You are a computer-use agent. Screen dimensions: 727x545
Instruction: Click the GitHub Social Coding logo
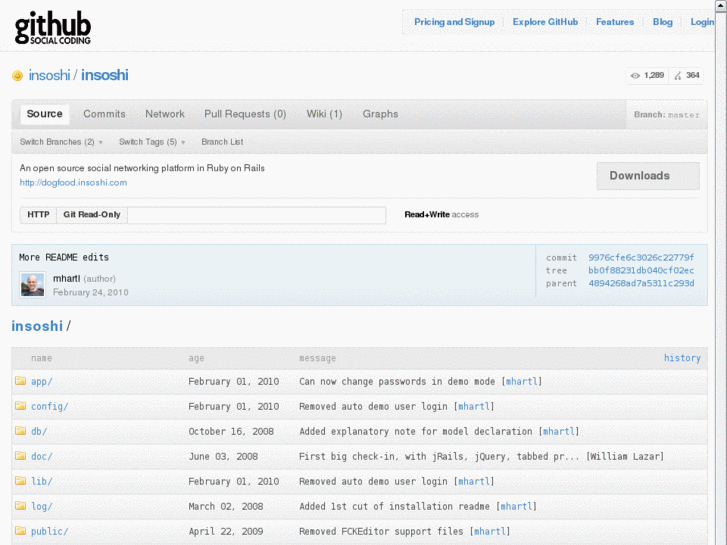[53, 28]
